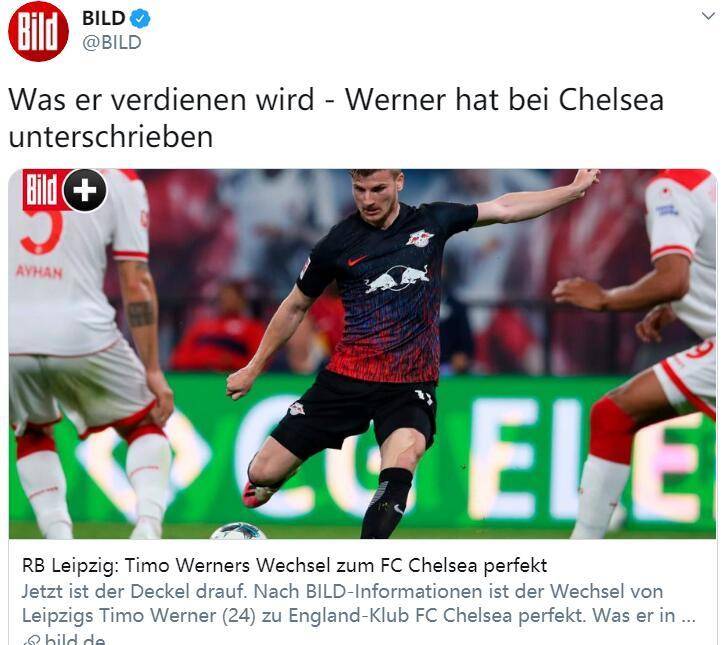Open the BILD profile avatar
This screenshot has width=726, height=645.
pyautogui.click(x=38, y=31)
